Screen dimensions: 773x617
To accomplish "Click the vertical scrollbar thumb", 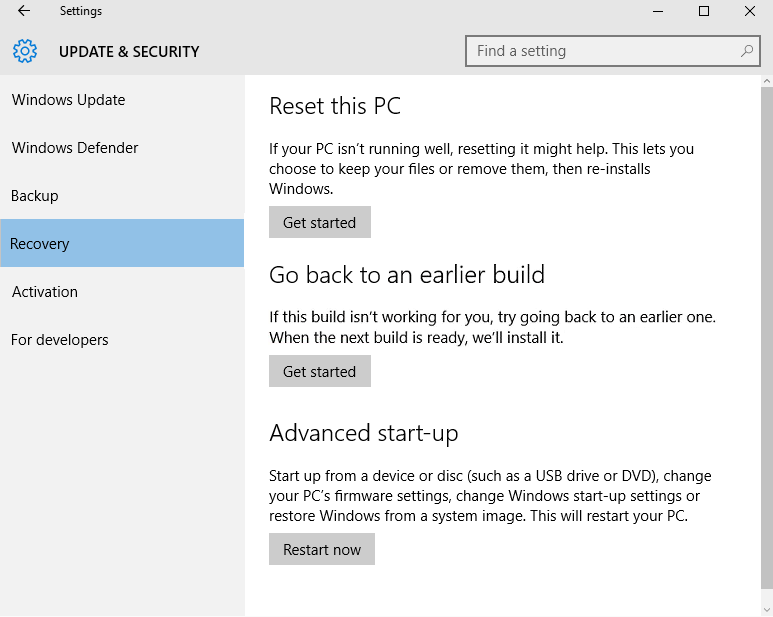I will pos(767,338).
